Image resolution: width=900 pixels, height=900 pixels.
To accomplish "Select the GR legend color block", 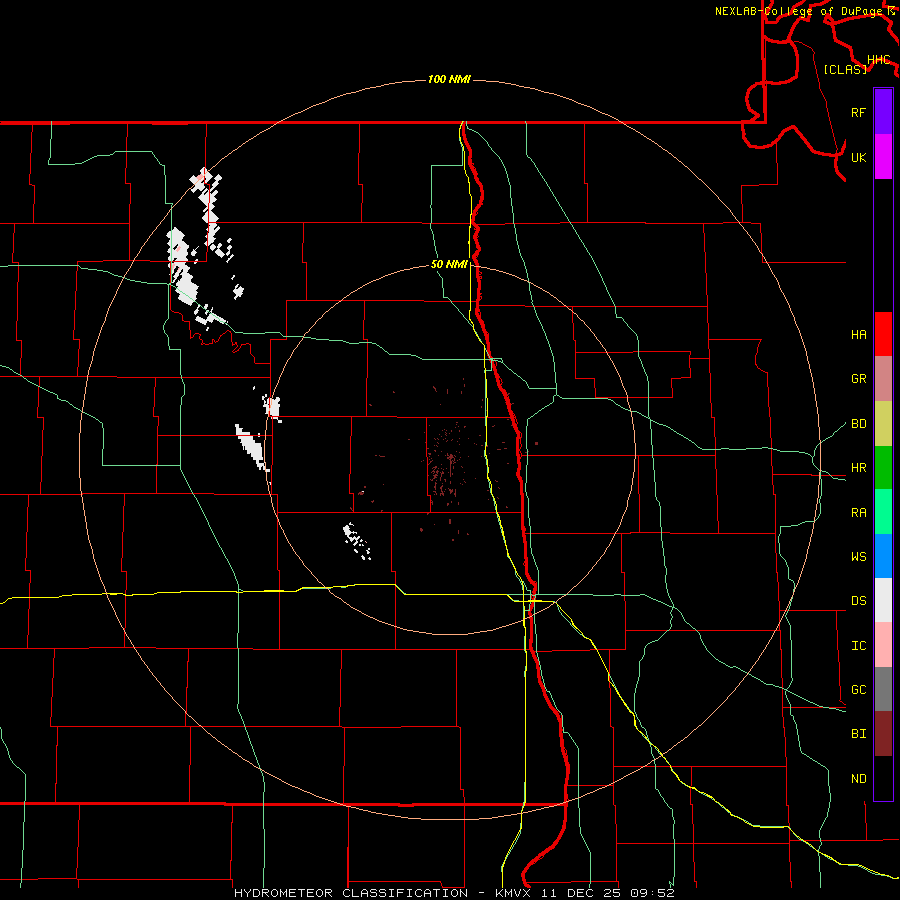I will tap(883, 378).
